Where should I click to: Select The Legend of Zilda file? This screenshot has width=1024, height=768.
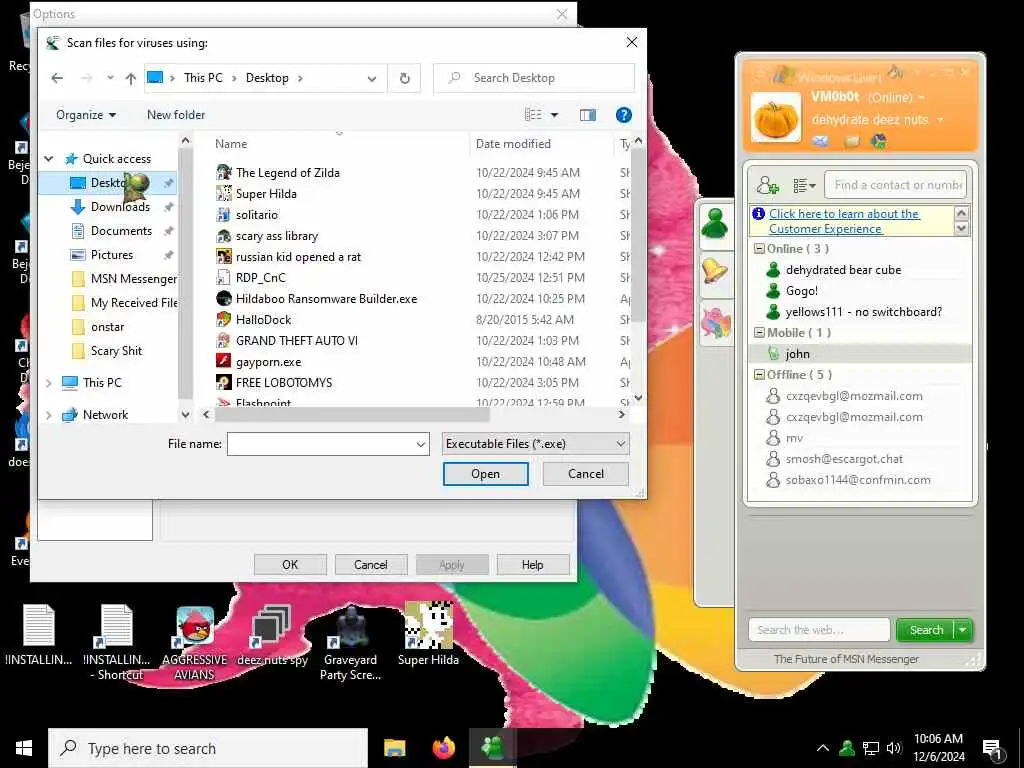[x=287, y=172]
